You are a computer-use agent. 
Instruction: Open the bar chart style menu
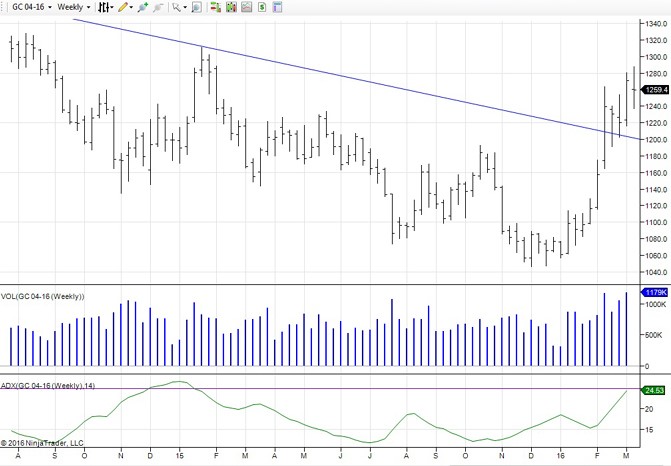pos(105,7)
